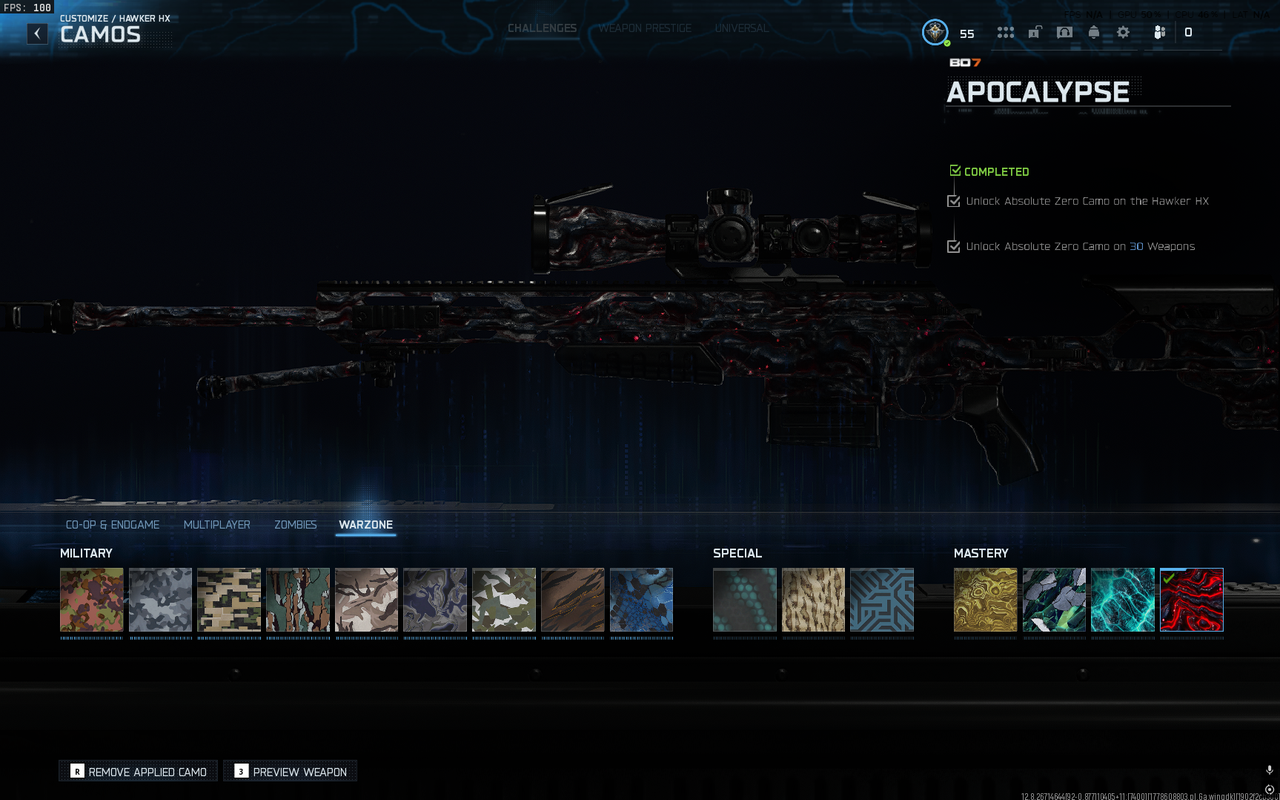Click the Customize / Hawker HX breadcrumb

point(115,18)
